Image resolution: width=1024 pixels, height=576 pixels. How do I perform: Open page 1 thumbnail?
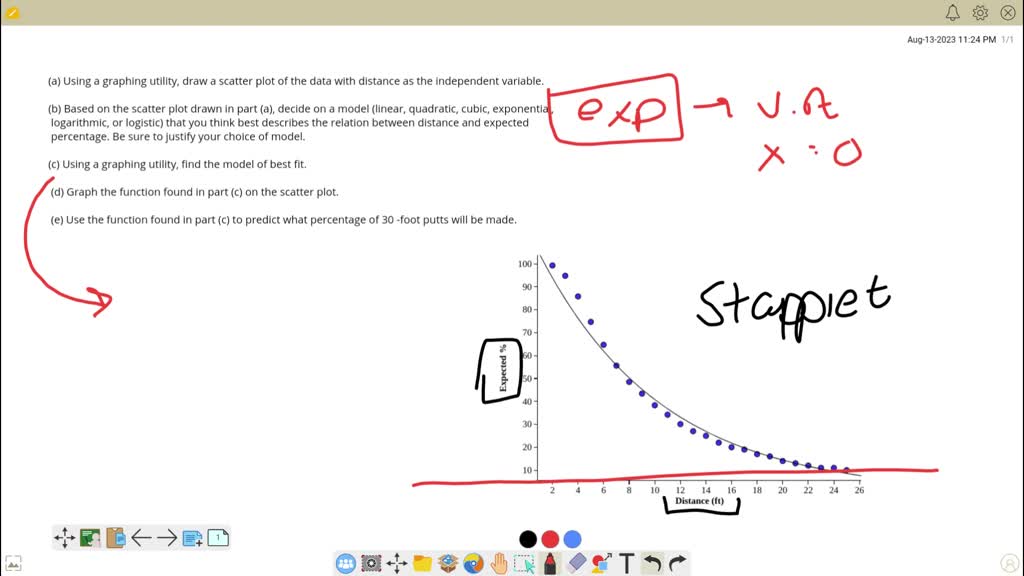point(217,537)
